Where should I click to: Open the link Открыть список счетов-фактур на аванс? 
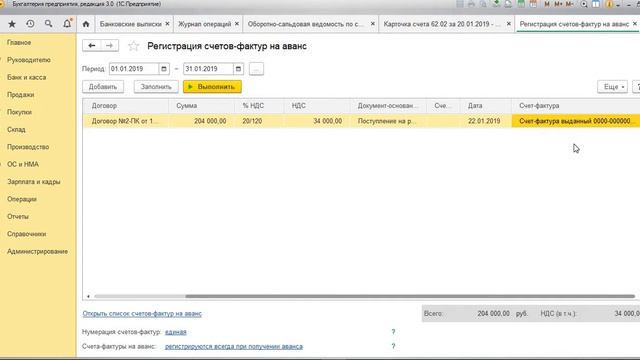tap(142, 313)
